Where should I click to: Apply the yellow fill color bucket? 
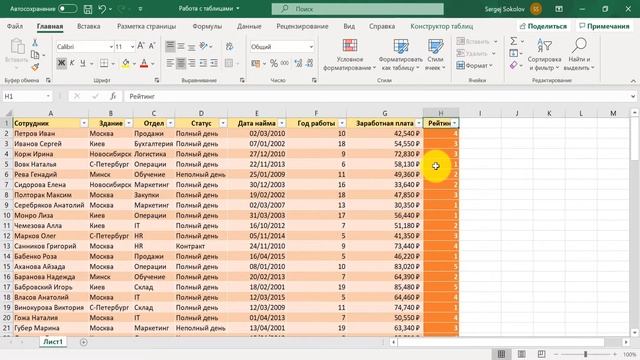click(x=125, y=63)
